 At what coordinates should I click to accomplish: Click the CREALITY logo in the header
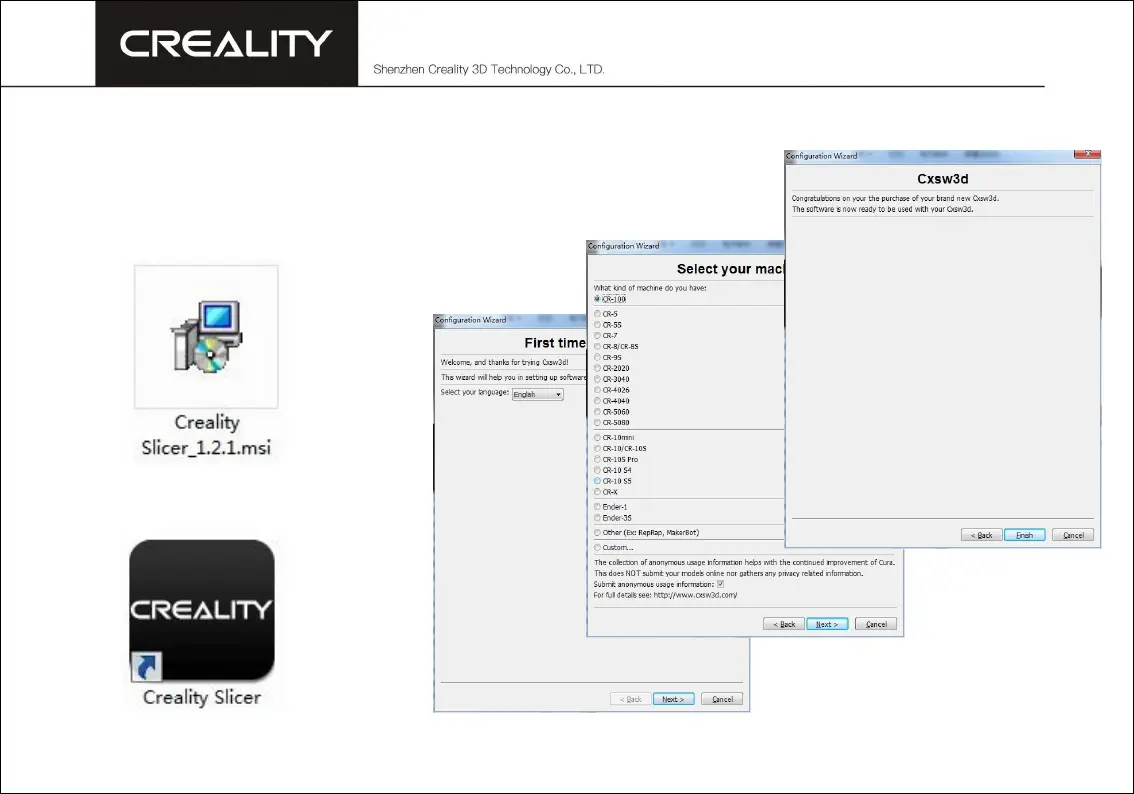click(x=226, y=43)
